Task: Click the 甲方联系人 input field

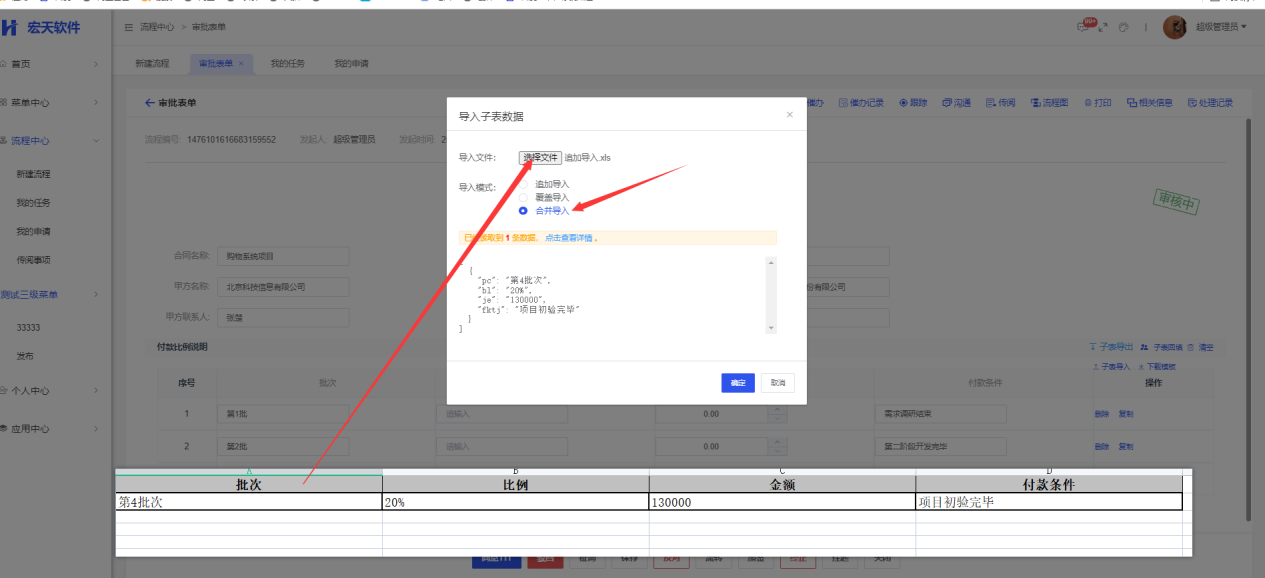Action: (x=283, y=318)
